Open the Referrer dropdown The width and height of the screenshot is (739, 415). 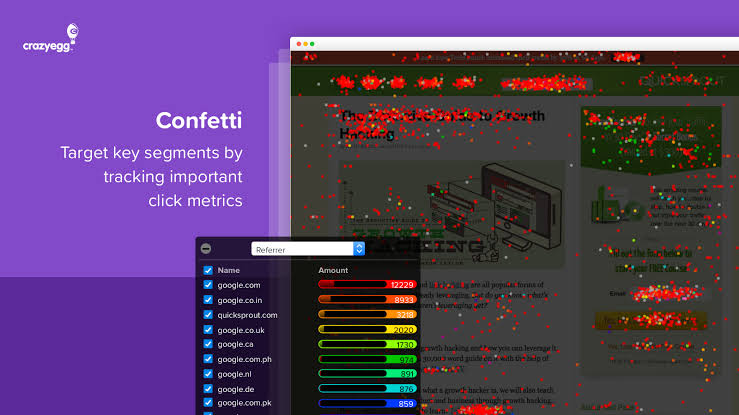click(308, 249)
